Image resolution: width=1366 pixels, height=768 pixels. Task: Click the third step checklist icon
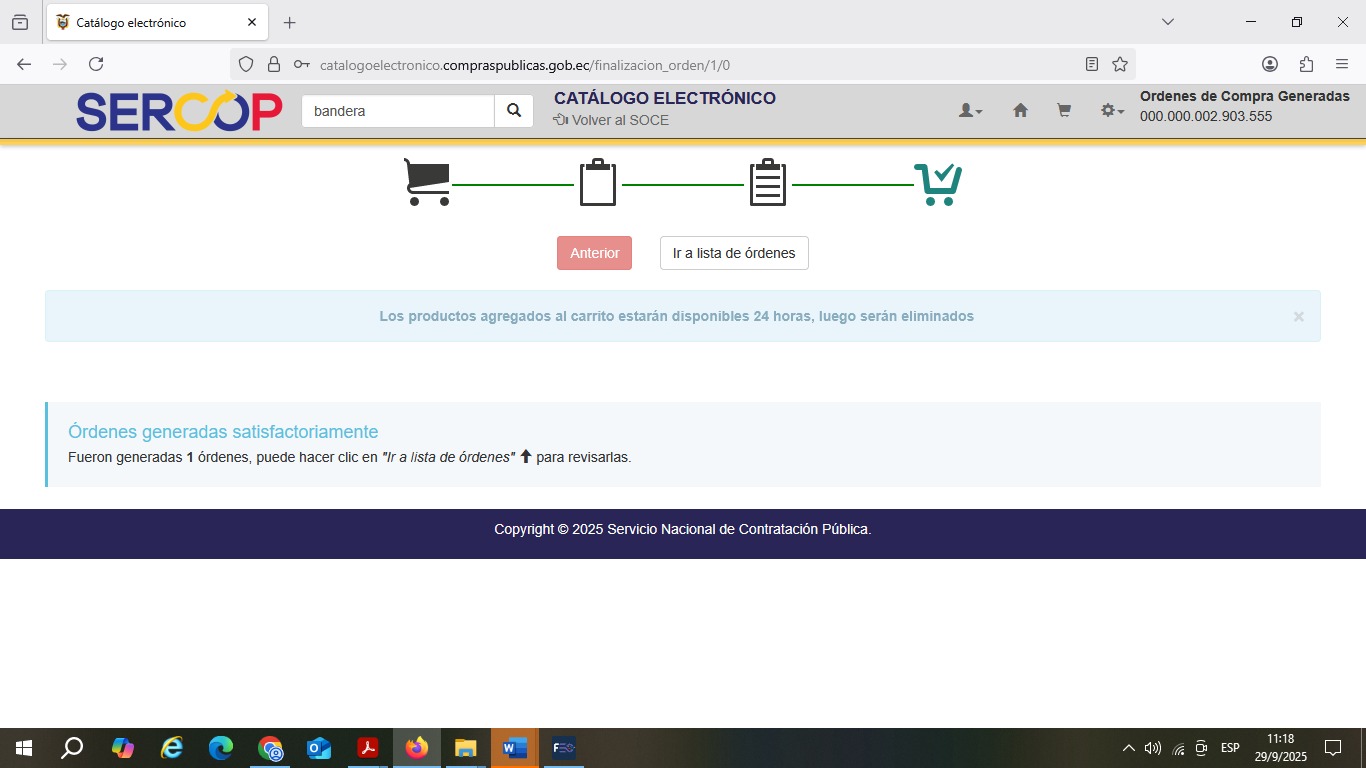[x=768, y=182]
